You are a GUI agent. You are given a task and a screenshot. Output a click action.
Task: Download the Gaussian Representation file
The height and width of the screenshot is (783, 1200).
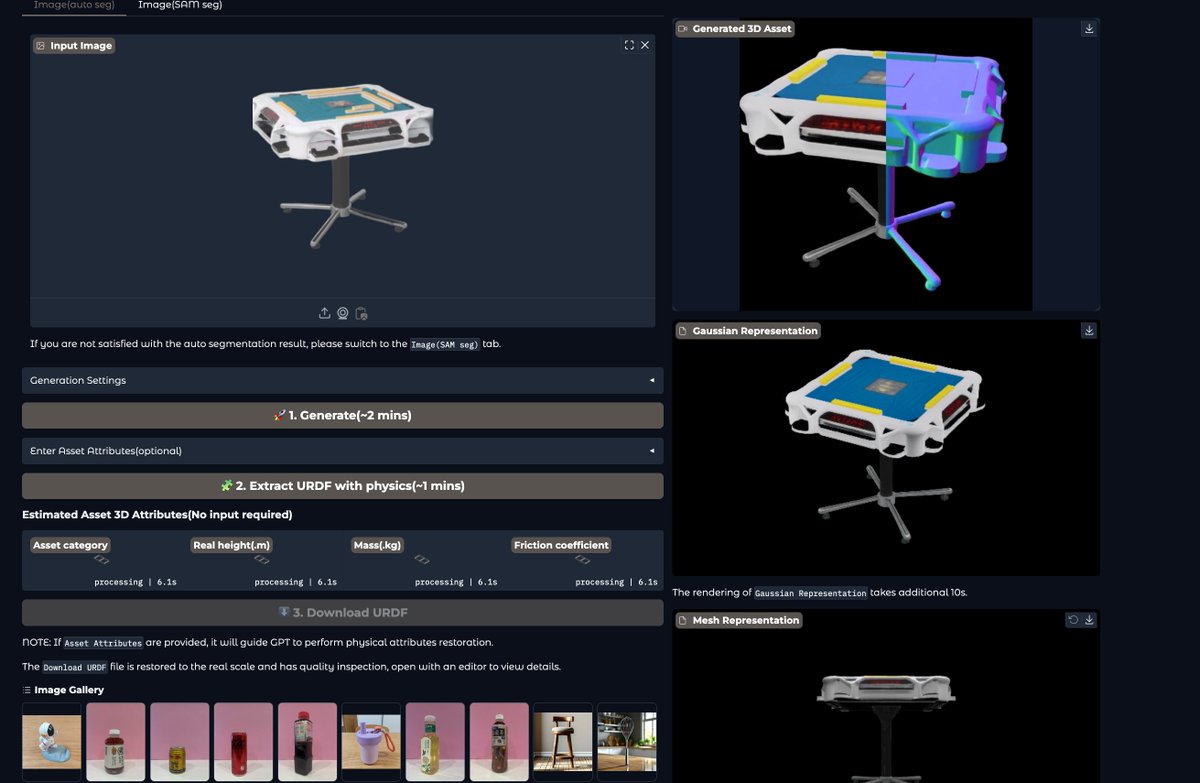point(1089,330)
